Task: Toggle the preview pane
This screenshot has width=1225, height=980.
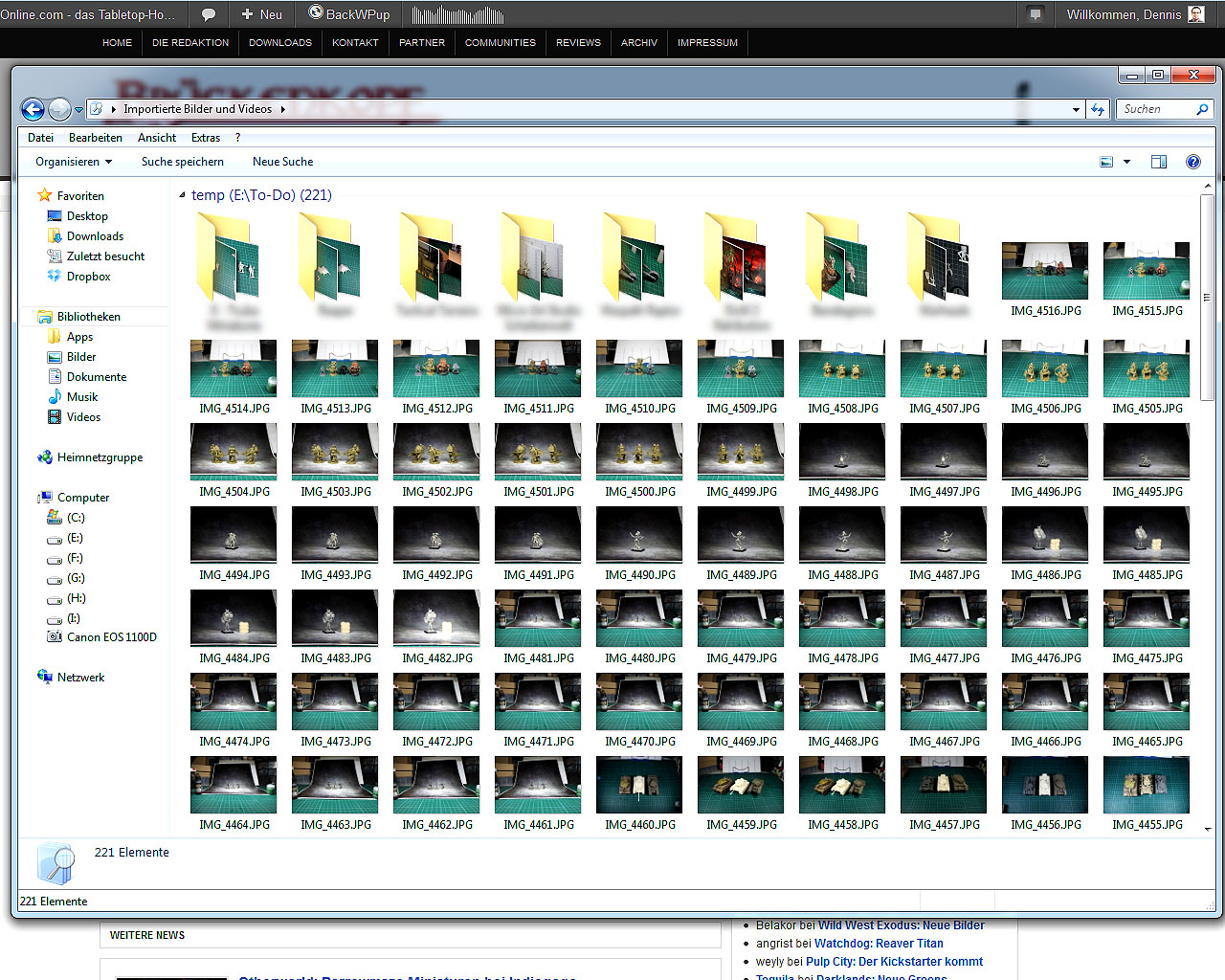Action: coord(1159,162)
